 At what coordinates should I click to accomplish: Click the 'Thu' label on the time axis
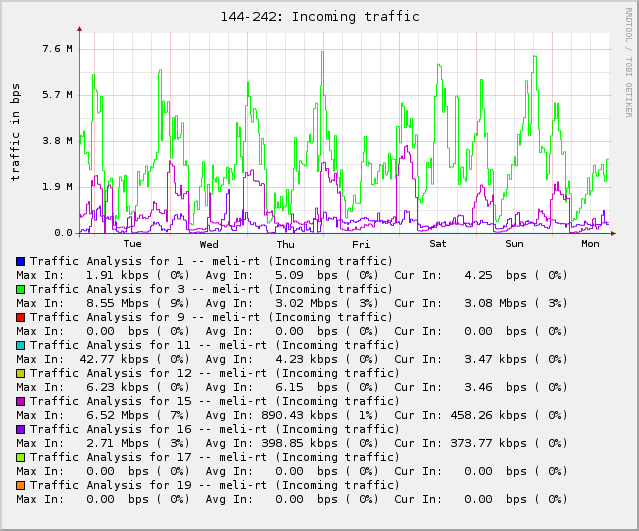click(x=285, y=244)
